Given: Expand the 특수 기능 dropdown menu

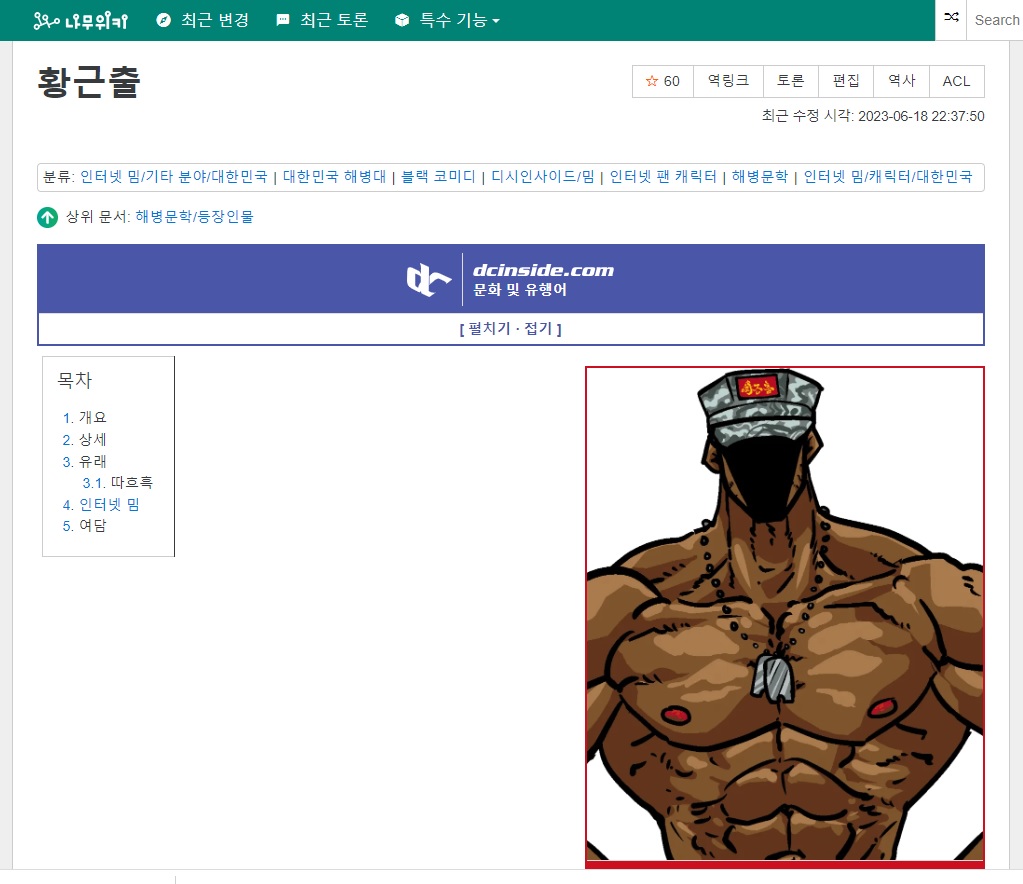Looking at the screenshot, I should pyautogui.click(x=459, y=20).
